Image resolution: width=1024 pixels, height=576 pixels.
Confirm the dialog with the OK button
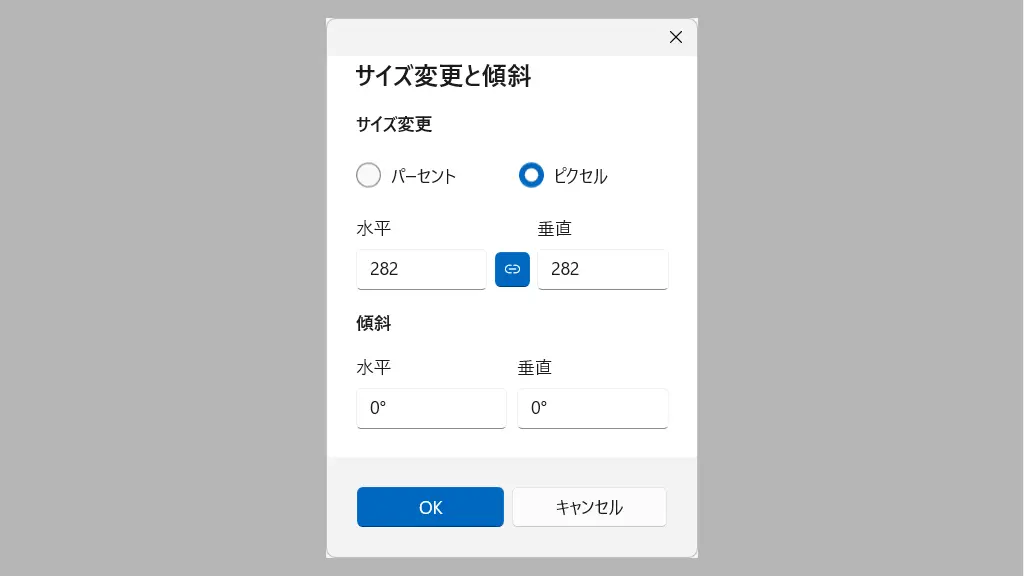click(430, 507)
